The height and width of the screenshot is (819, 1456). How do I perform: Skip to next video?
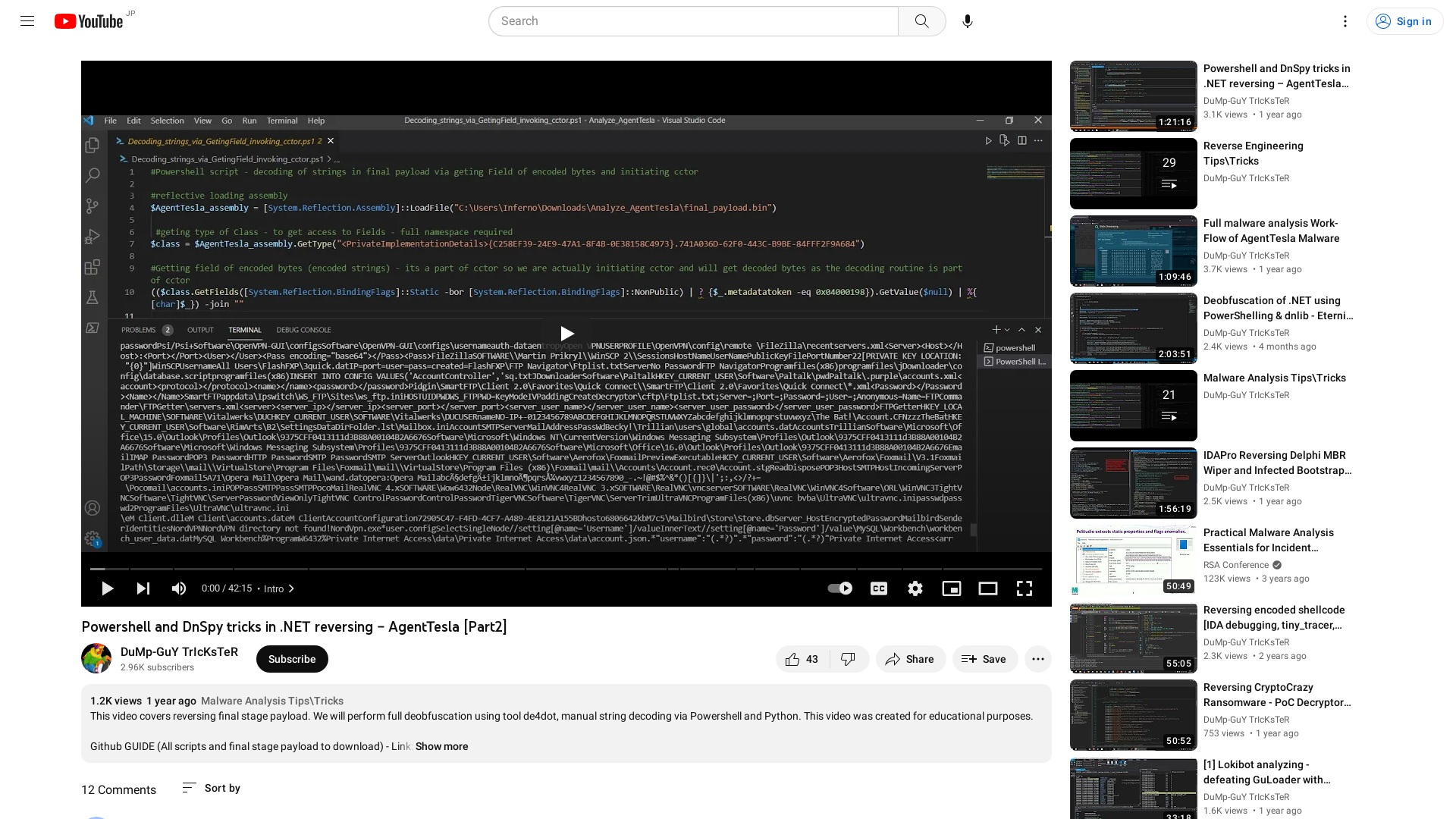click(x=143, y=588)
